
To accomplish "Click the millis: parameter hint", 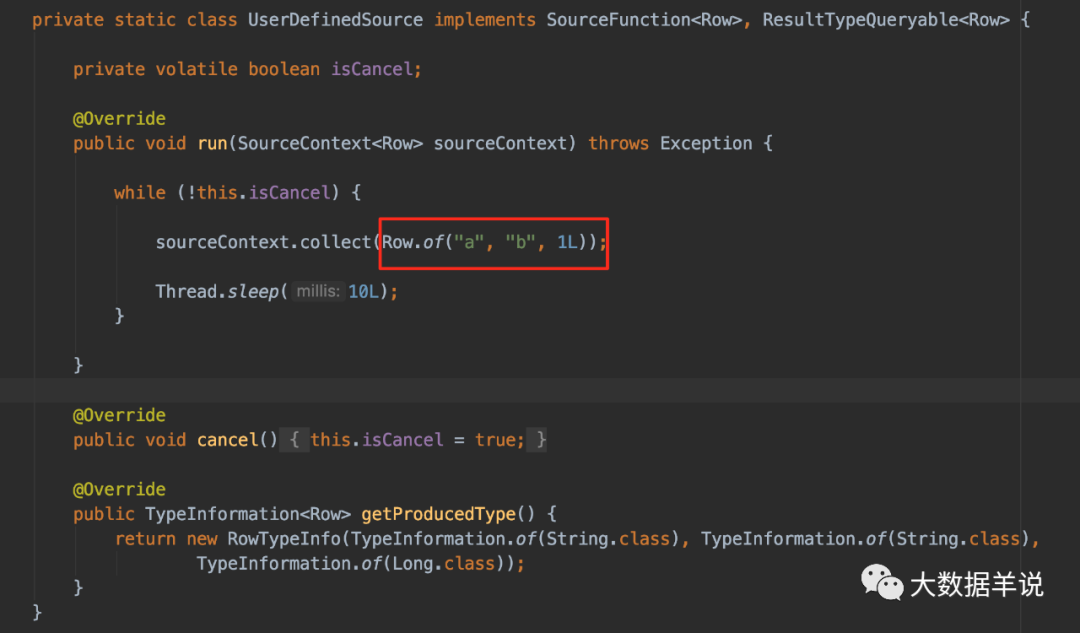I will 318,291.
